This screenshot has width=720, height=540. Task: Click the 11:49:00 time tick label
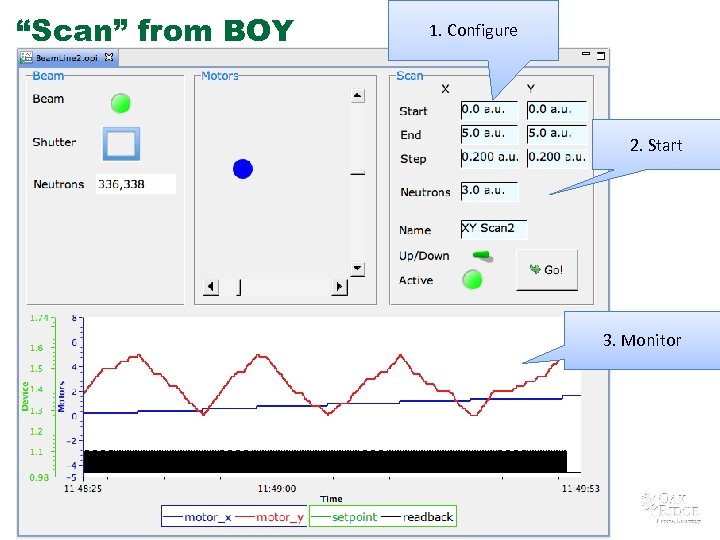[277, 489]
